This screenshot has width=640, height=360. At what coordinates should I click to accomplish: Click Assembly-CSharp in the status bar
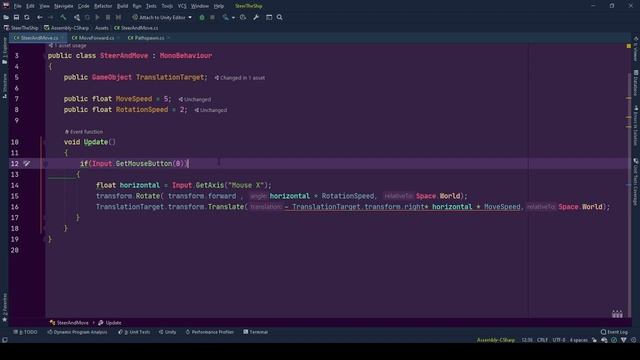(x=496, y=340)
